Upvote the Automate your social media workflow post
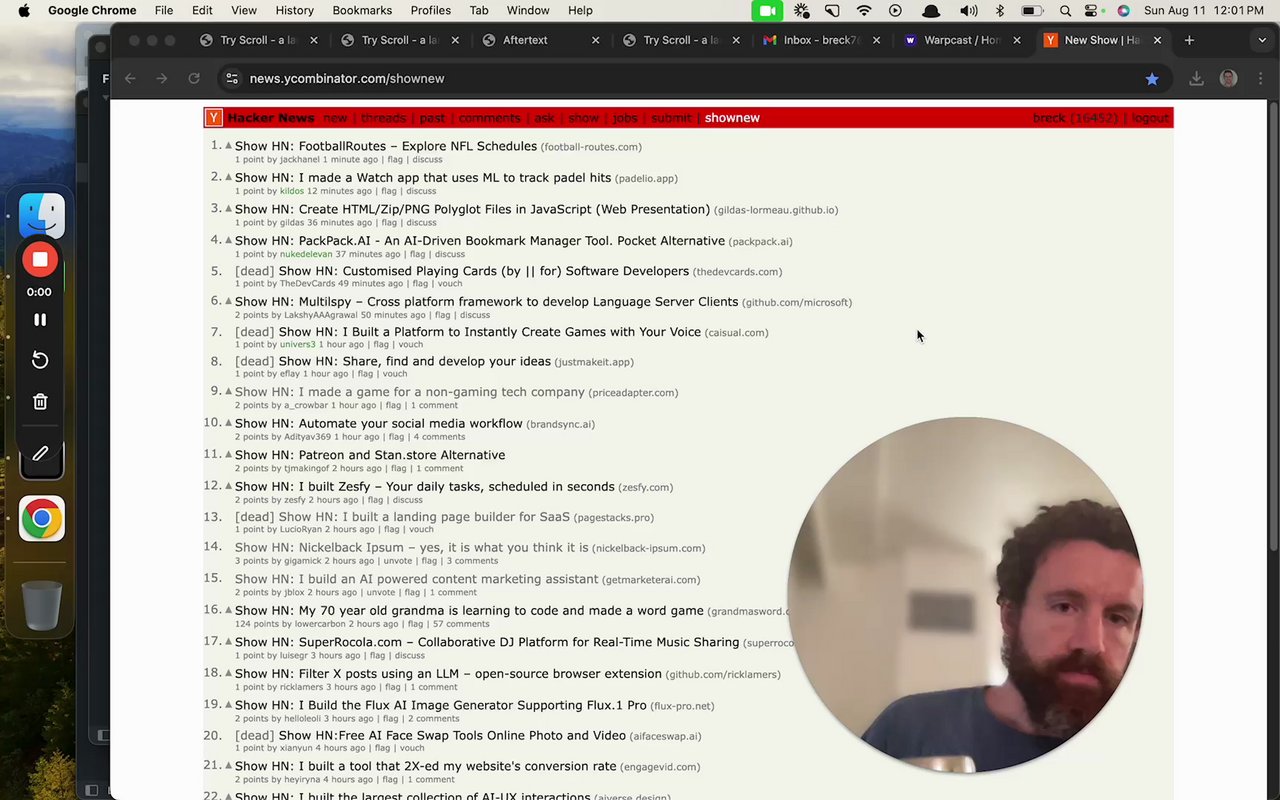Viewport: 1280px width, 800px height. click(x=228, y=423)
